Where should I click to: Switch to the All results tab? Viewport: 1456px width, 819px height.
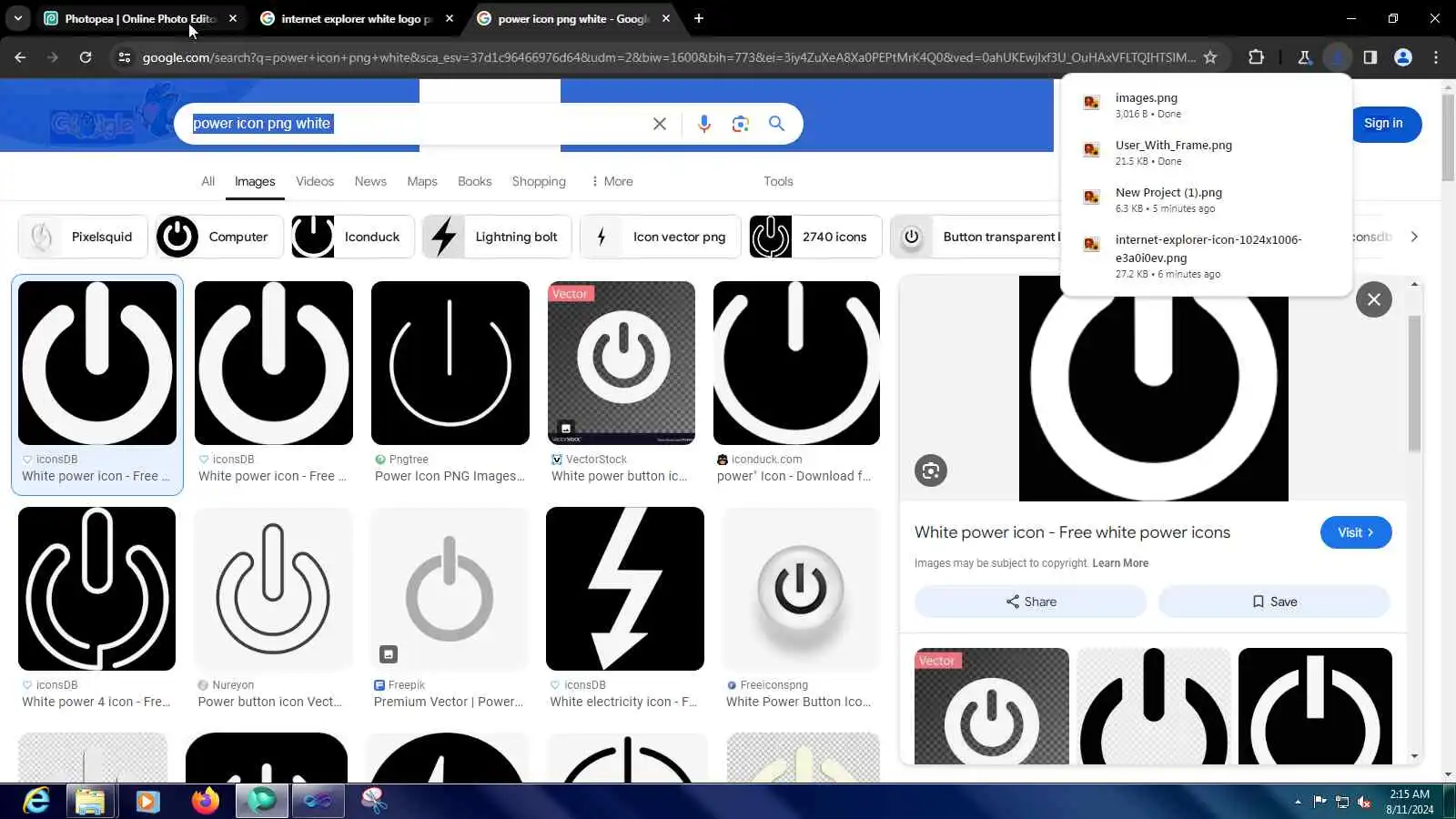pyautogui.click(x=208, y=181)
